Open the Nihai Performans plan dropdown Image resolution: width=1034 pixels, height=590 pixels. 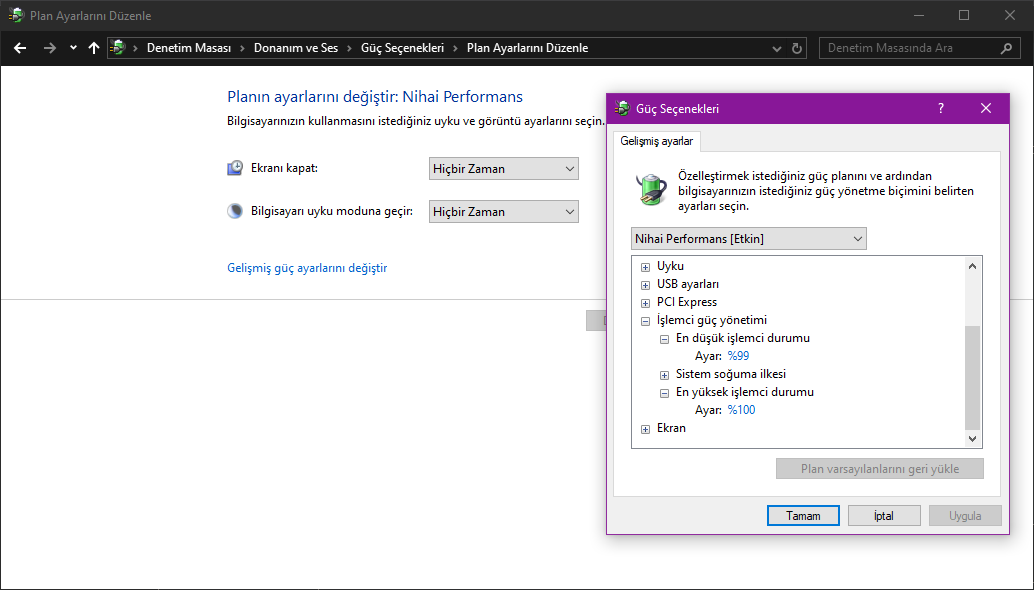pyautogui.click(x=749, y=239)
